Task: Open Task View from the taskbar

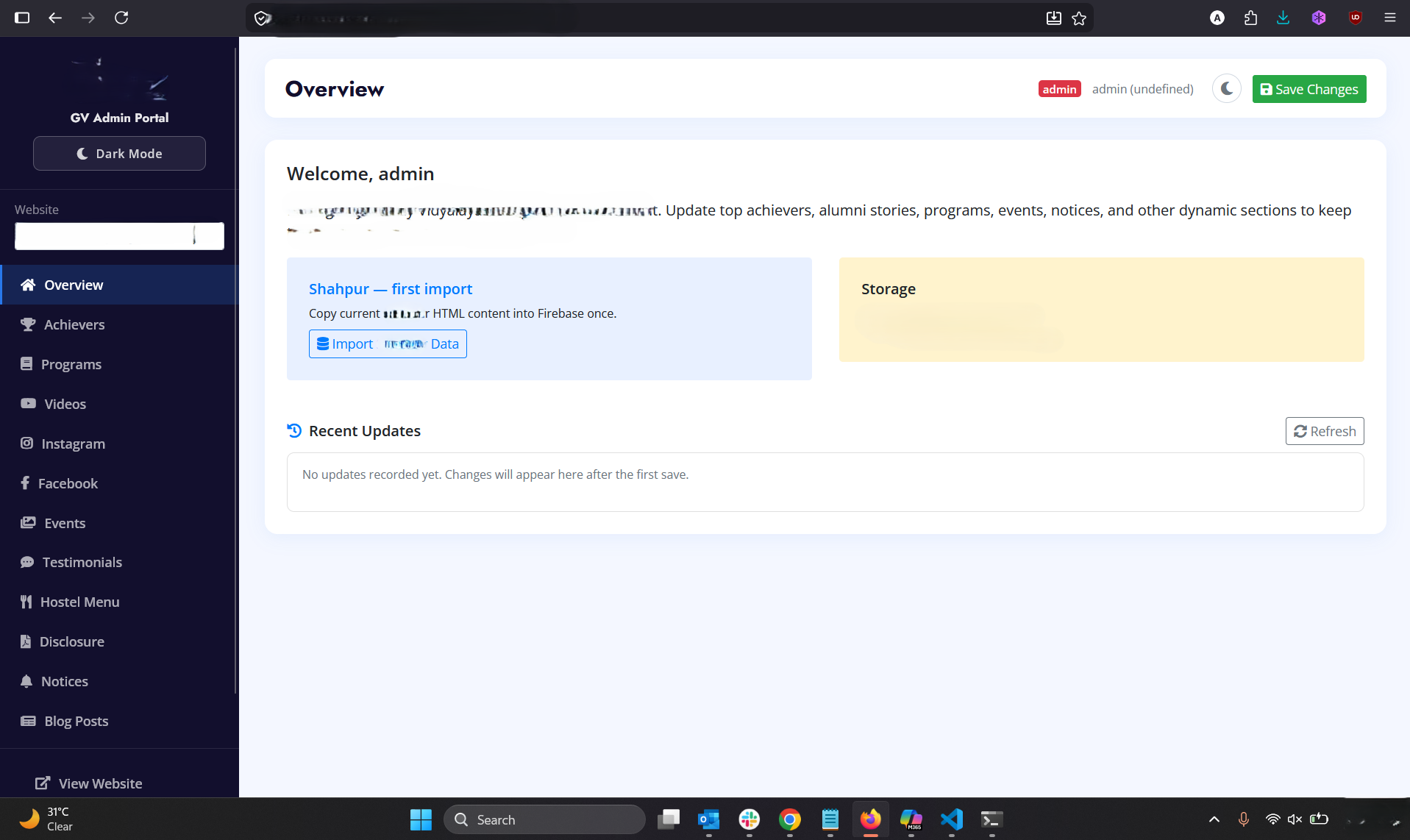Action: pyautogui.click(x=669, y=819)
